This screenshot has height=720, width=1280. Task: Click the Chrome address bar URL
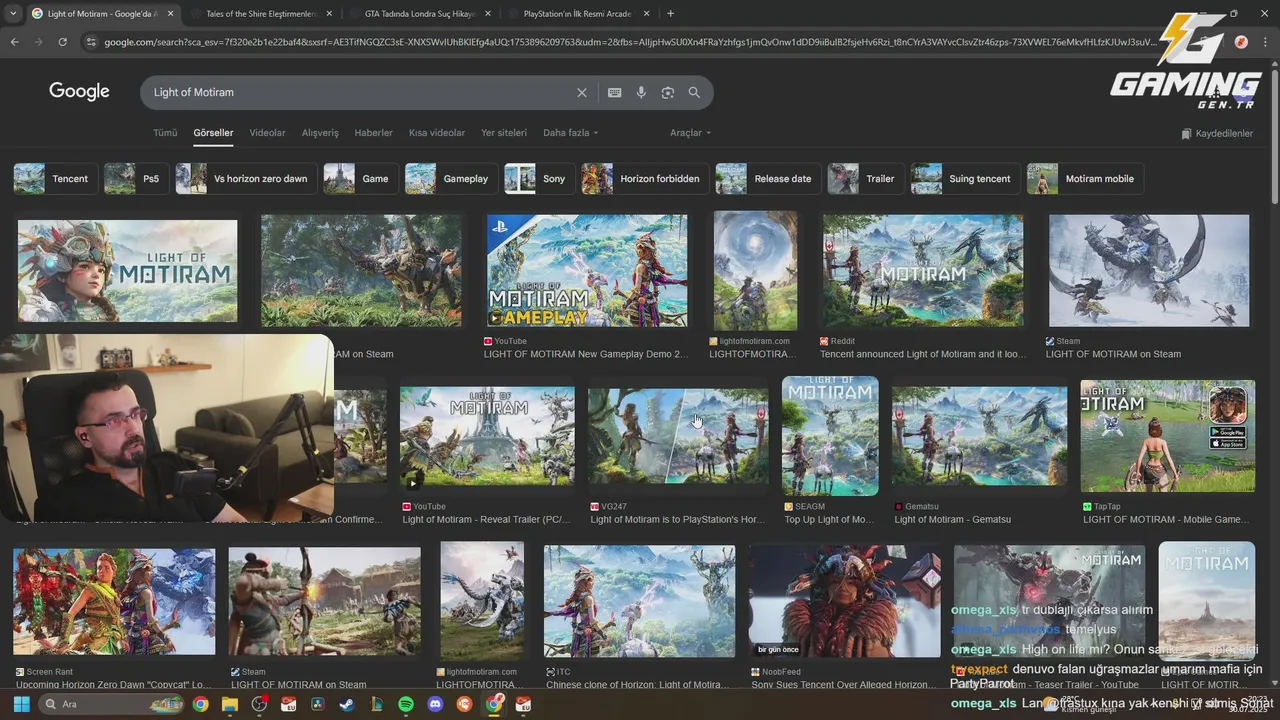click(x=630, y=42)
